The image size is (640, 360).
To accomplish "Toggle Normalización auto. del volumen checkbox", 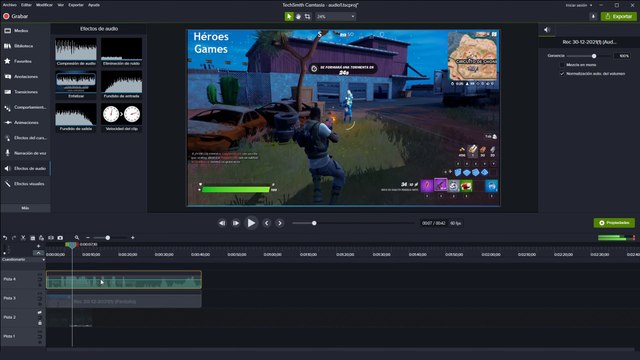I will pos(562,74).
